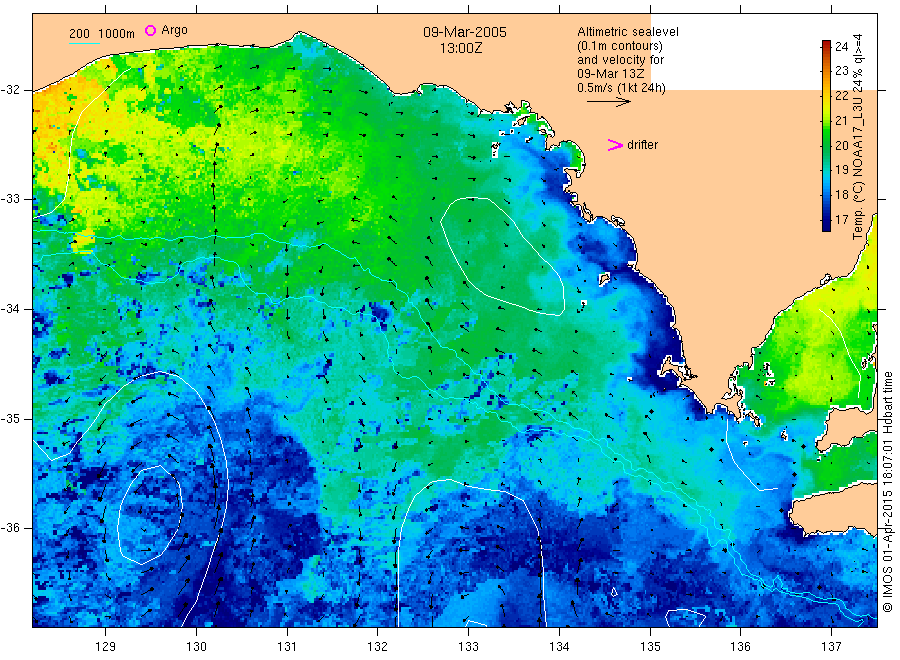Screen dimensions: 900x660
Task: Click the longitude label 131
Action: [287, 646]
